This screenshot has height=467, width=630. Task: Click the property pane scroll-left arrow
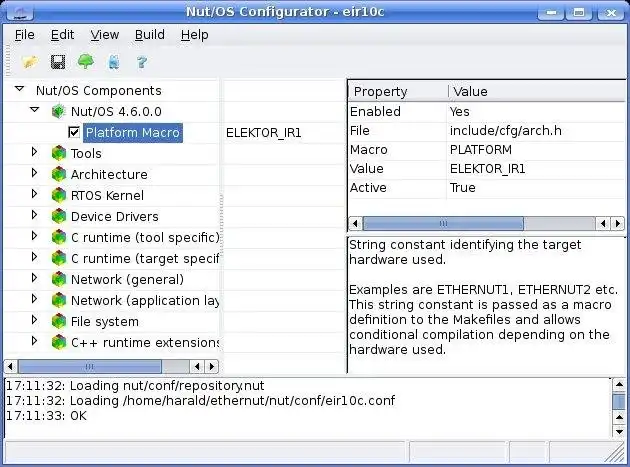pos(355,223)
